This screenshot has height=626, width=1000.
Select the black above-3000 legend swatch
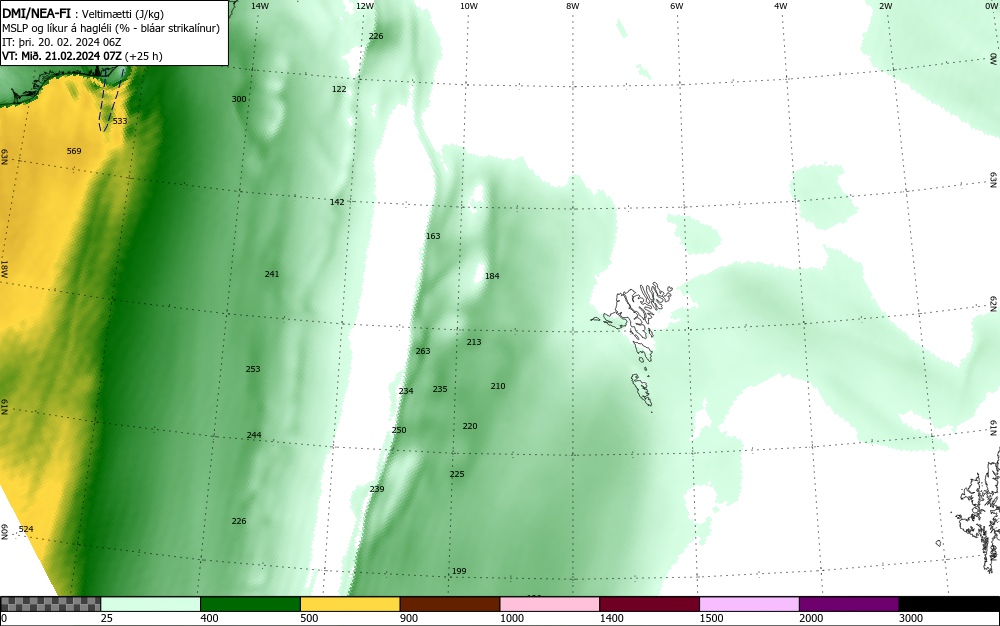pos(949,604)
